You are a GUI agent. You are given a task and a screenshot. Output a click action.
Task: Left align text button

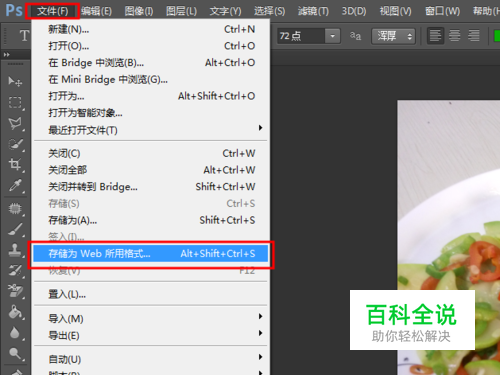435,36
